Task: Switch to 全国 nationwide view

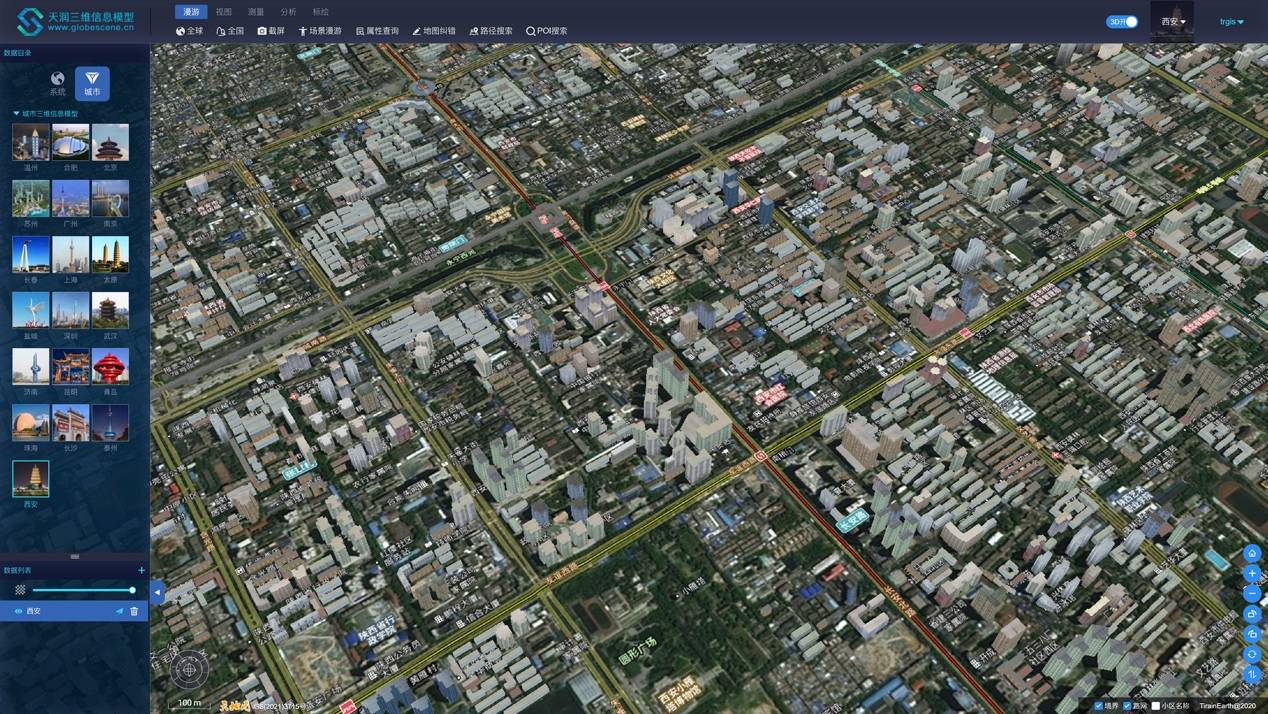Action: pos(230,31)
